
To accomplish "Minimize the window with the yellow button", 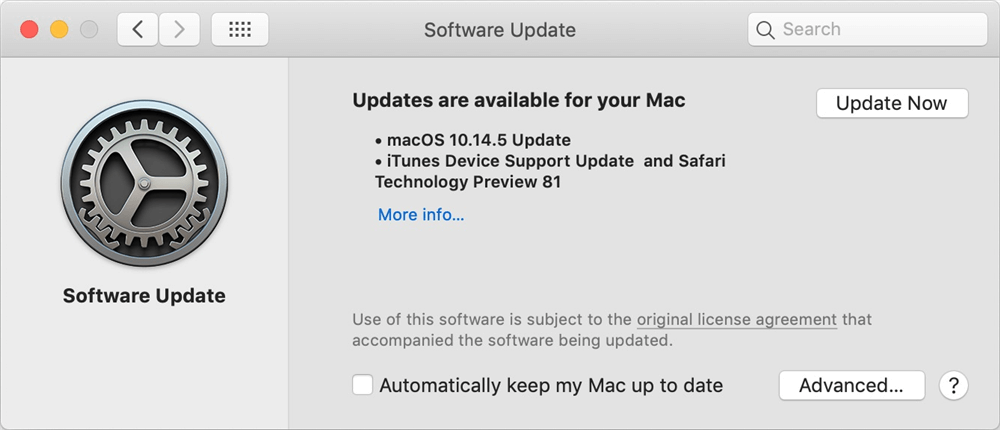I will pos(59,30).
